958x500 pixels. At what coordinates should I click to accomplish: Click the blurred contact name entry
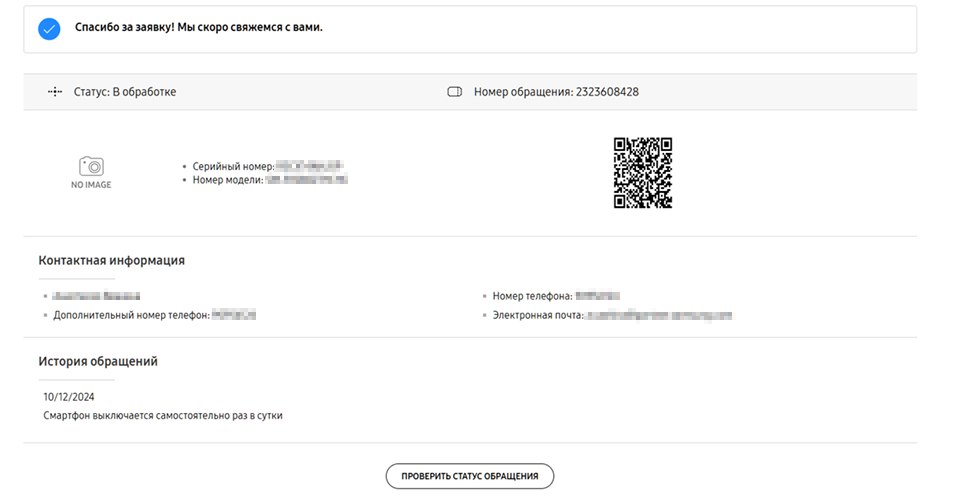[96, 296]
